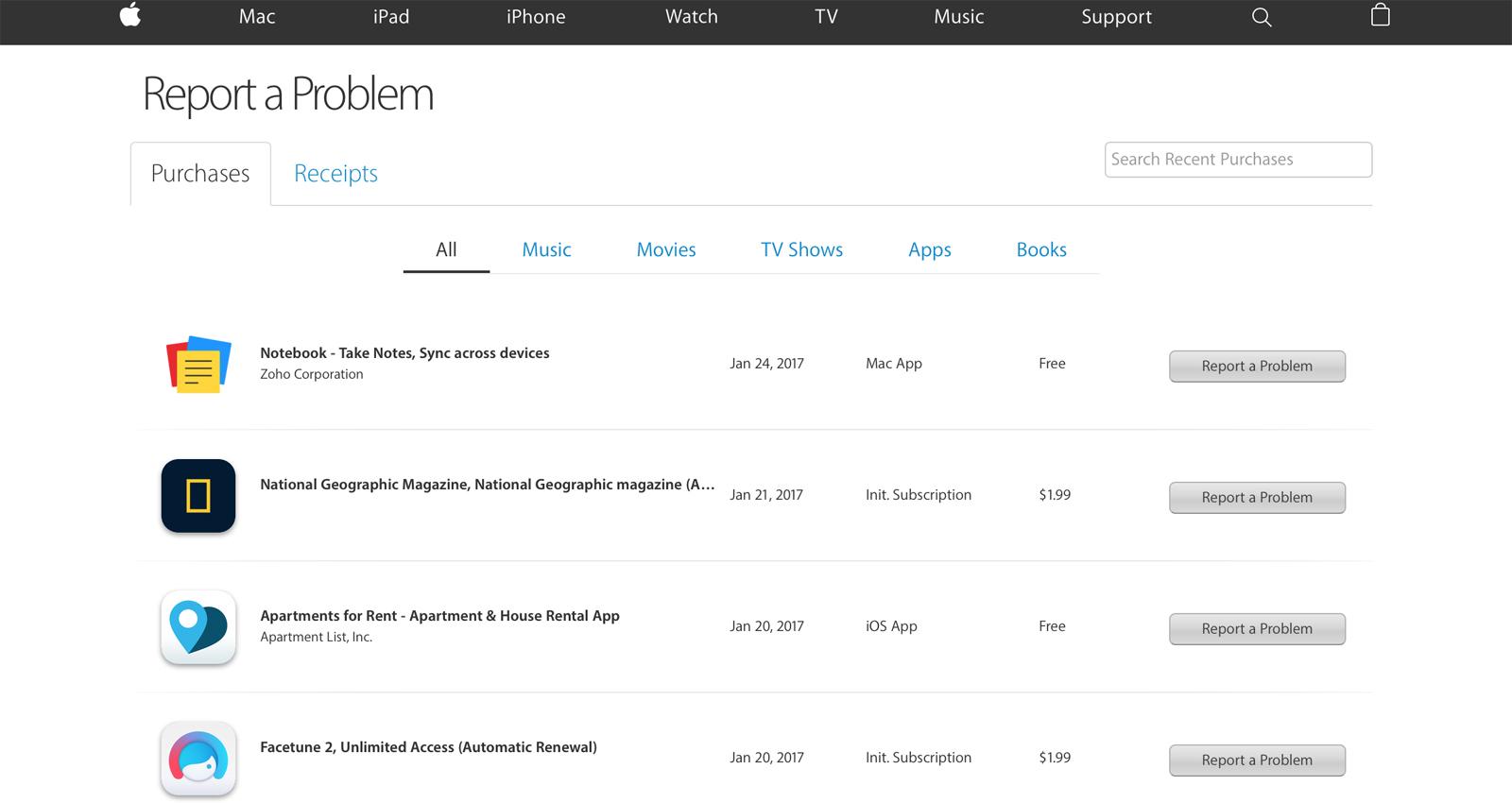Show only Books purchases
The image size is (1512, 803).
[x=1040, y=250]
